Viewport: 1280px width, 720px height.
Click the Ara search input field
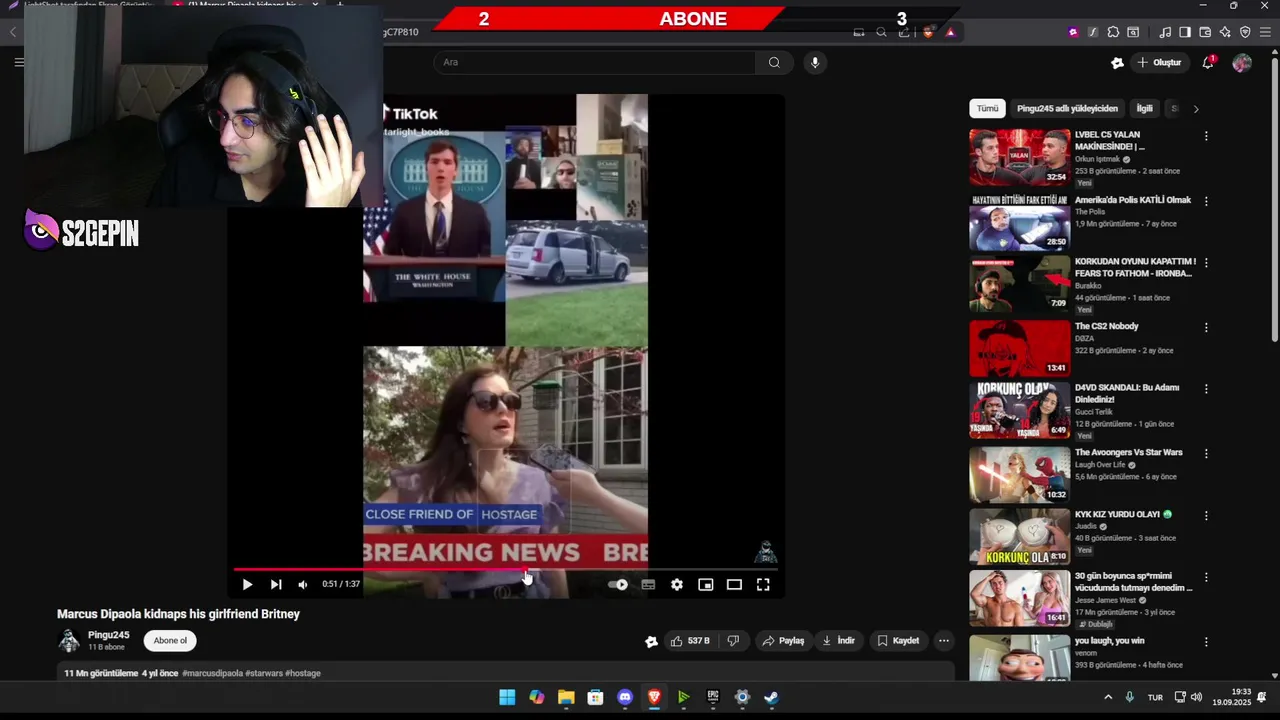pos(595,62)
